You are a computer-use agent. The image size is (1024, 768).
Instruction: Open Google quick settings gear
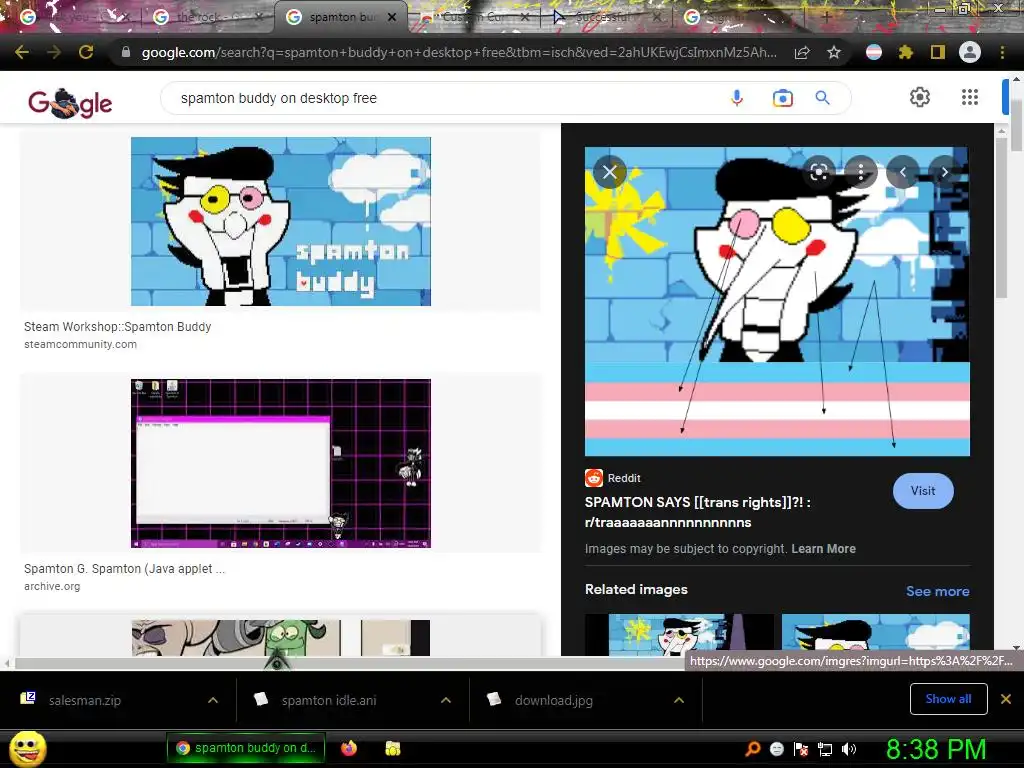920,97
